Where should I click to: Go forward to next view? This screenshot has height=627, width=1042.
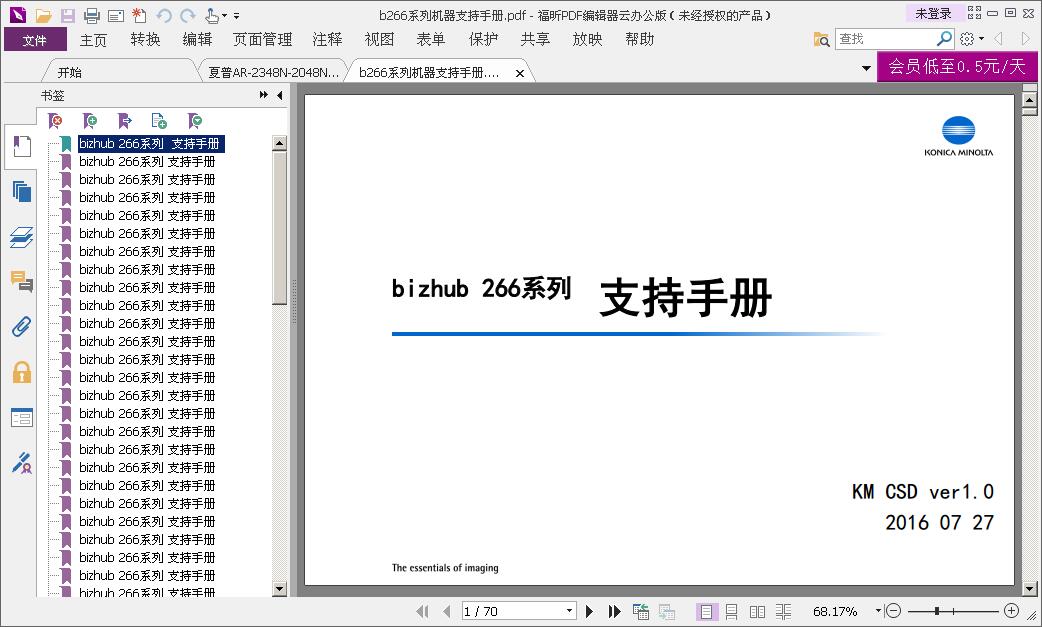pos(667,611)
